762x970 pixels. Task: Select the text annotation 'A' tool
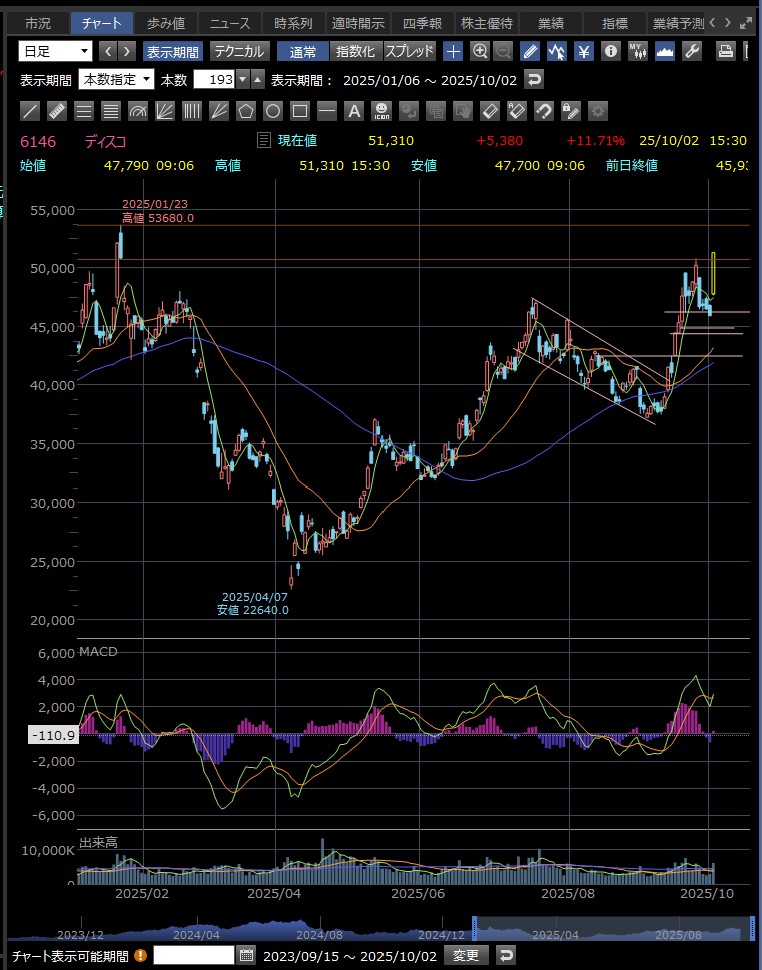coord(352,110)
